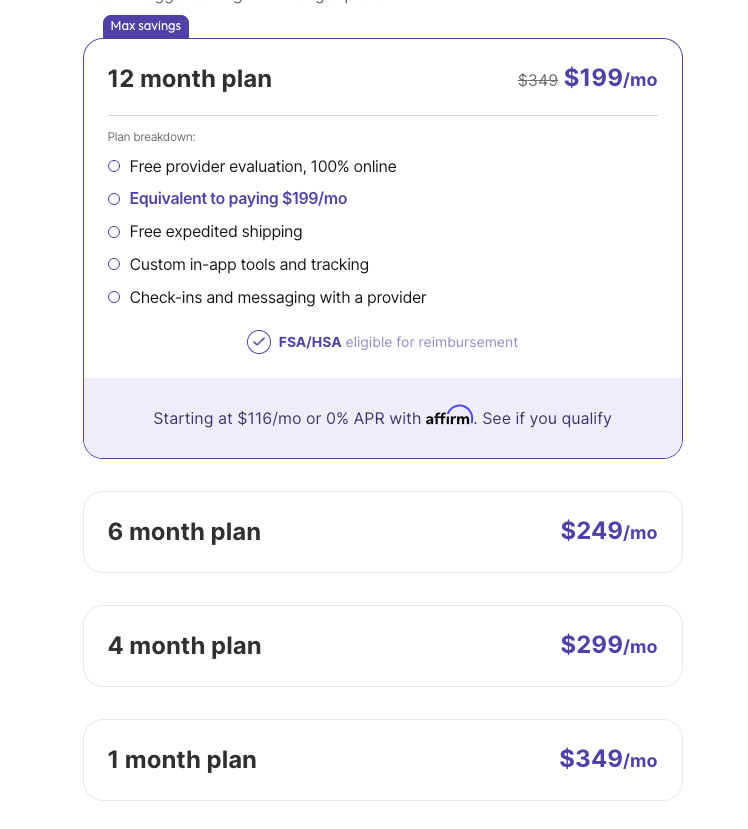Viewport: 748px width, 829px height.
Task: Select the 4 month plan option
Action: click(x=184, y=646)
